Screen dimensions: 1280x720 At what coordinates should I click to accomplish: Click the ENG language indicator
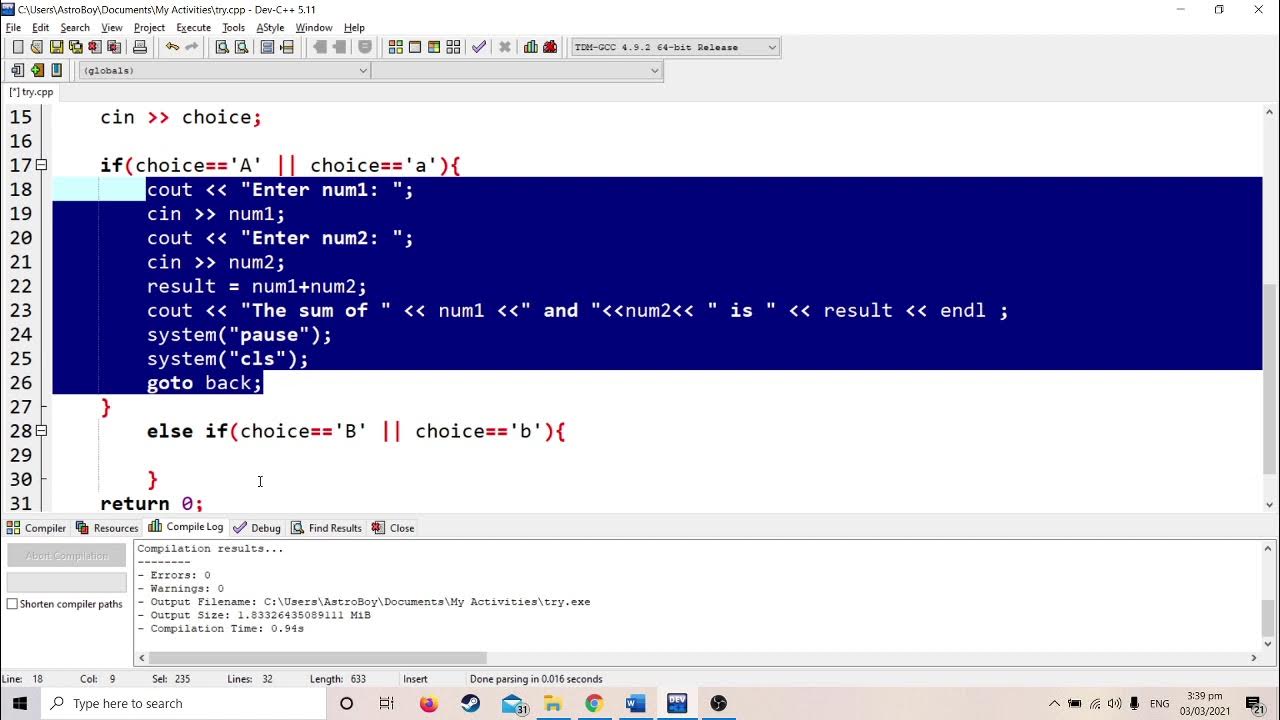pyautogui.click(x=1160, y=704)
